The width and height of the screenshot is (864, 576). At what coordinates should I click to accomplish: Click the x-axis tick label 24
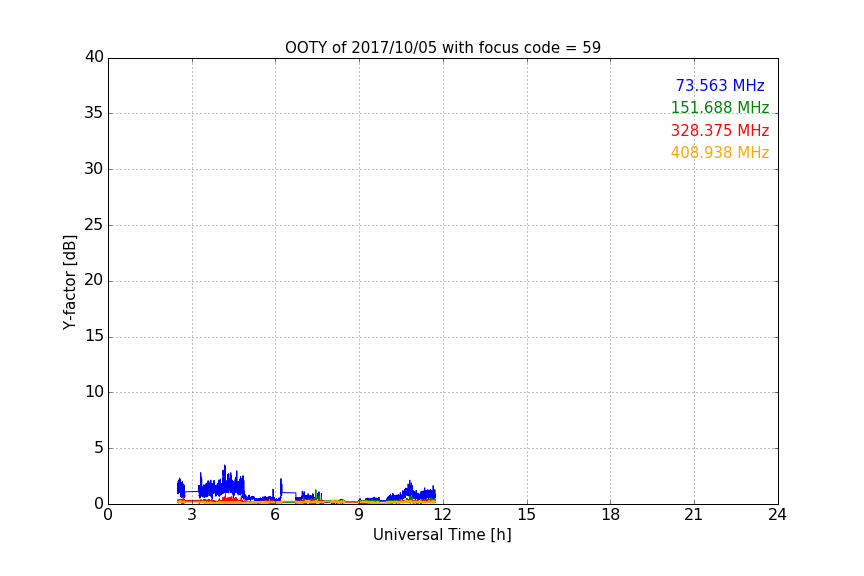point(777,515)
